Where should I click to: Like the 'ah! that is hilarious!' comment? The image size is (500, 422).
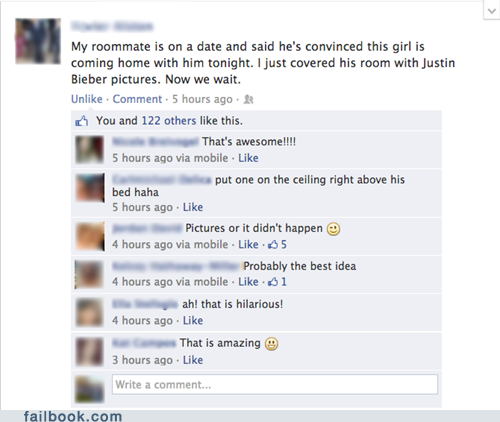tap(193, 321)
